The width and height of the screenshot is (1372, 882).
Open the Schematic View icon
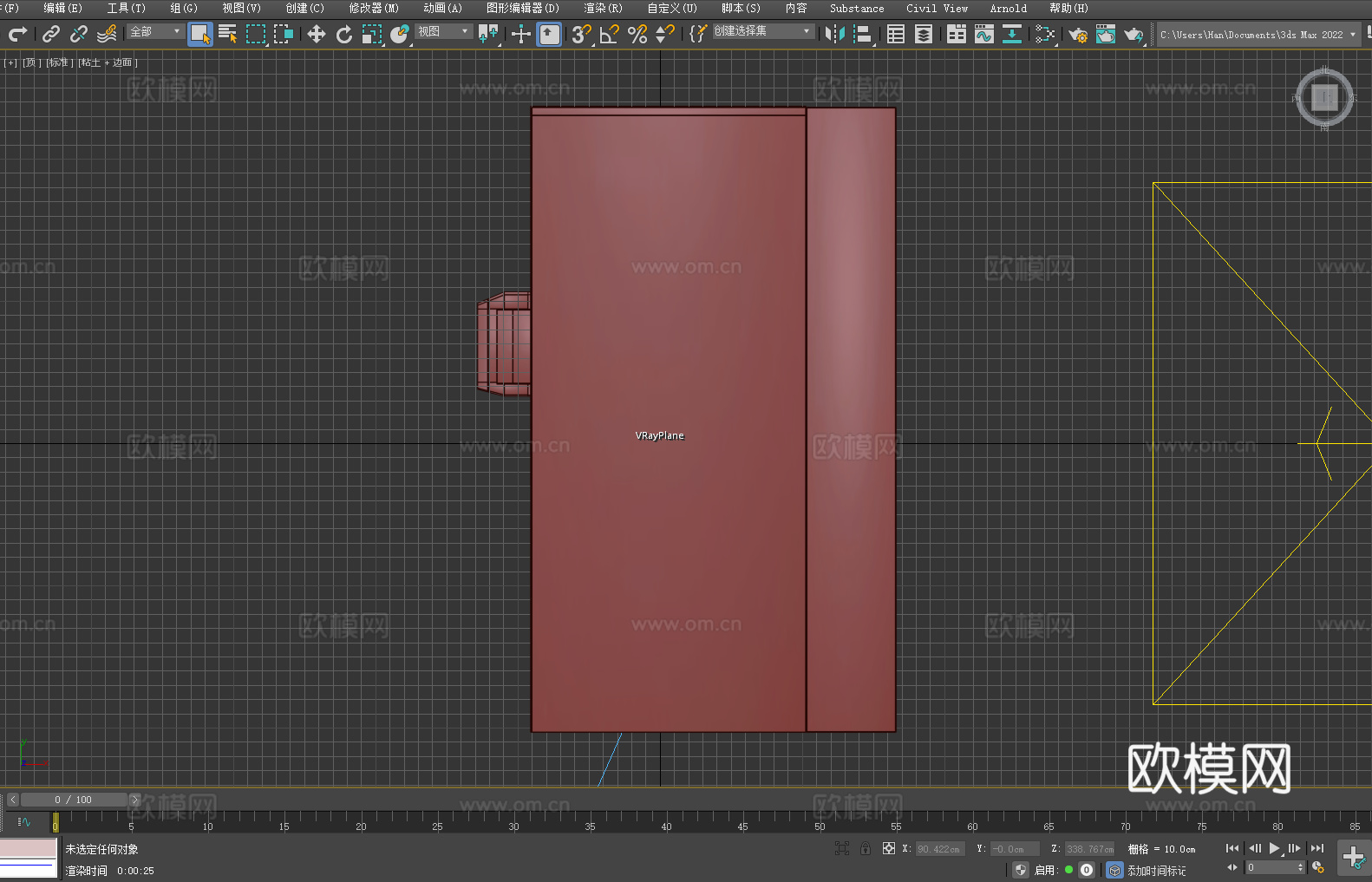(1045, 35)
